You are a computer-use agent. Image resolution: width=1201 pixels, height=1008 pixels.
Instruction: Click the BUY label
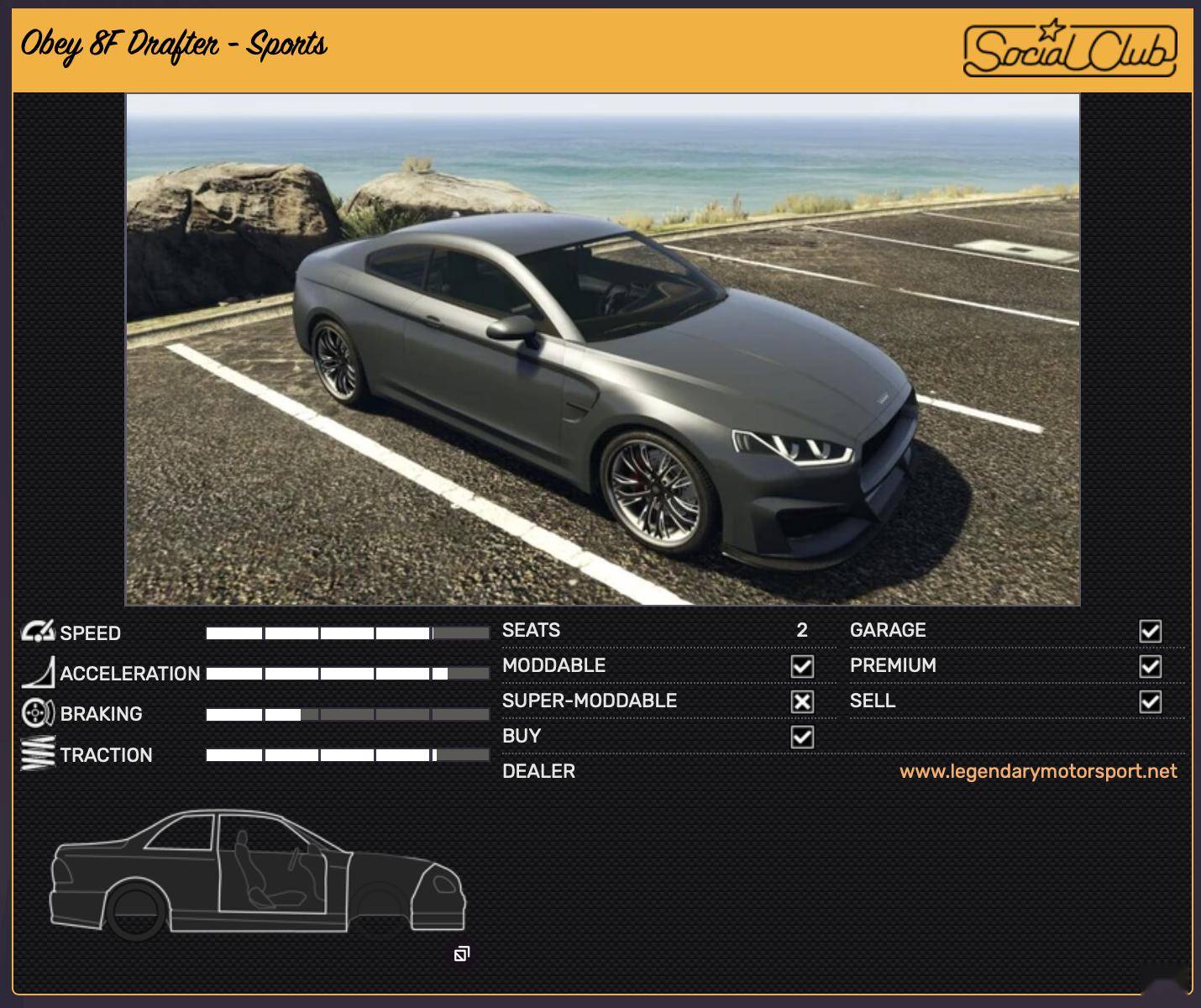point(522,736)
